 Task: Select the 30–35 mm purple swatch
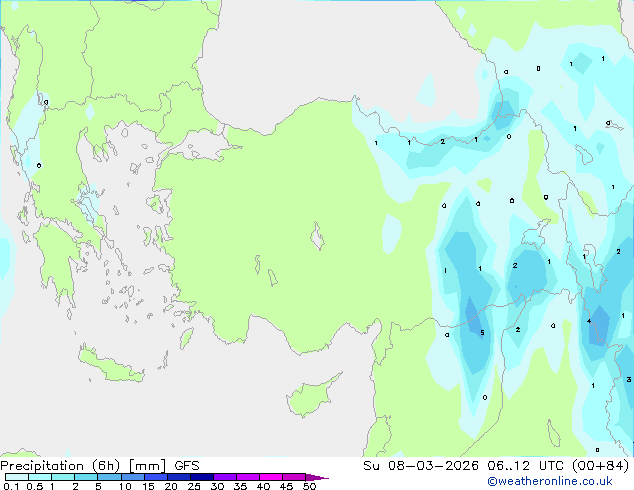pyautogui.click(x=224, y=477)
